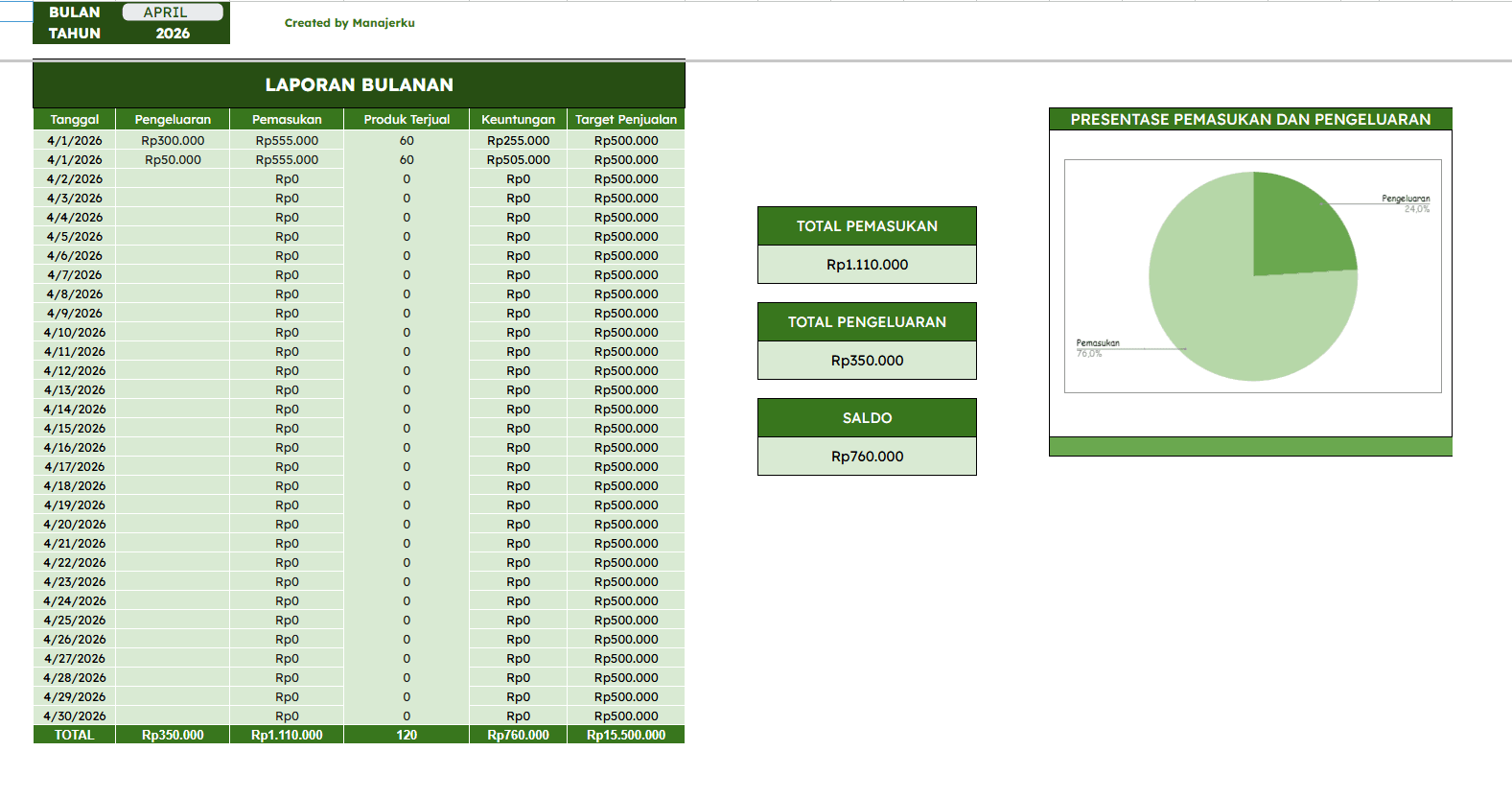Click the Pemasukan 76,0% chart label
This screenshot has width=1512, height=798.
[x=1097, y=348]
